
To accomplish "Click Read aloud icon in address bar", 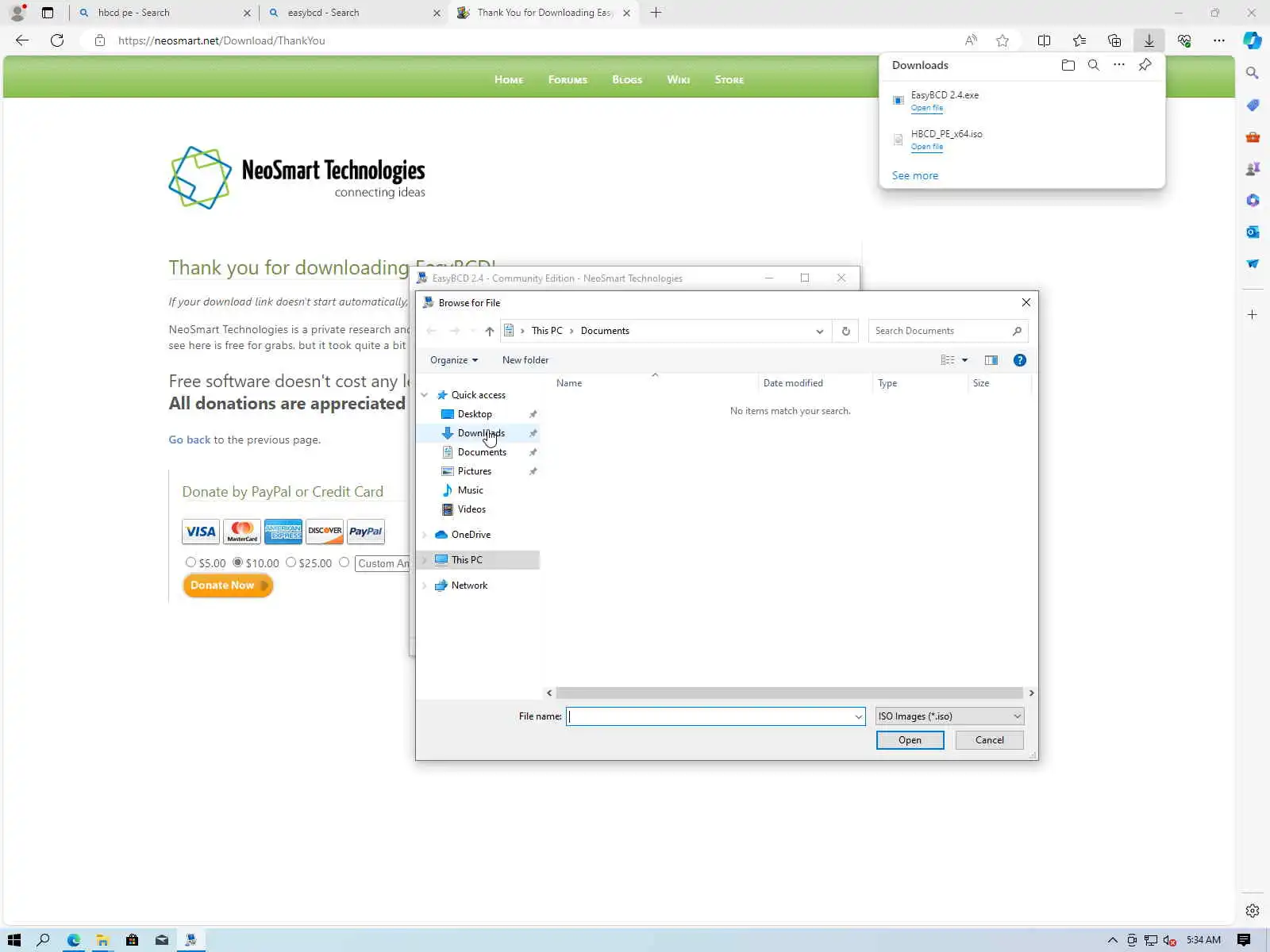I will 971,40.
